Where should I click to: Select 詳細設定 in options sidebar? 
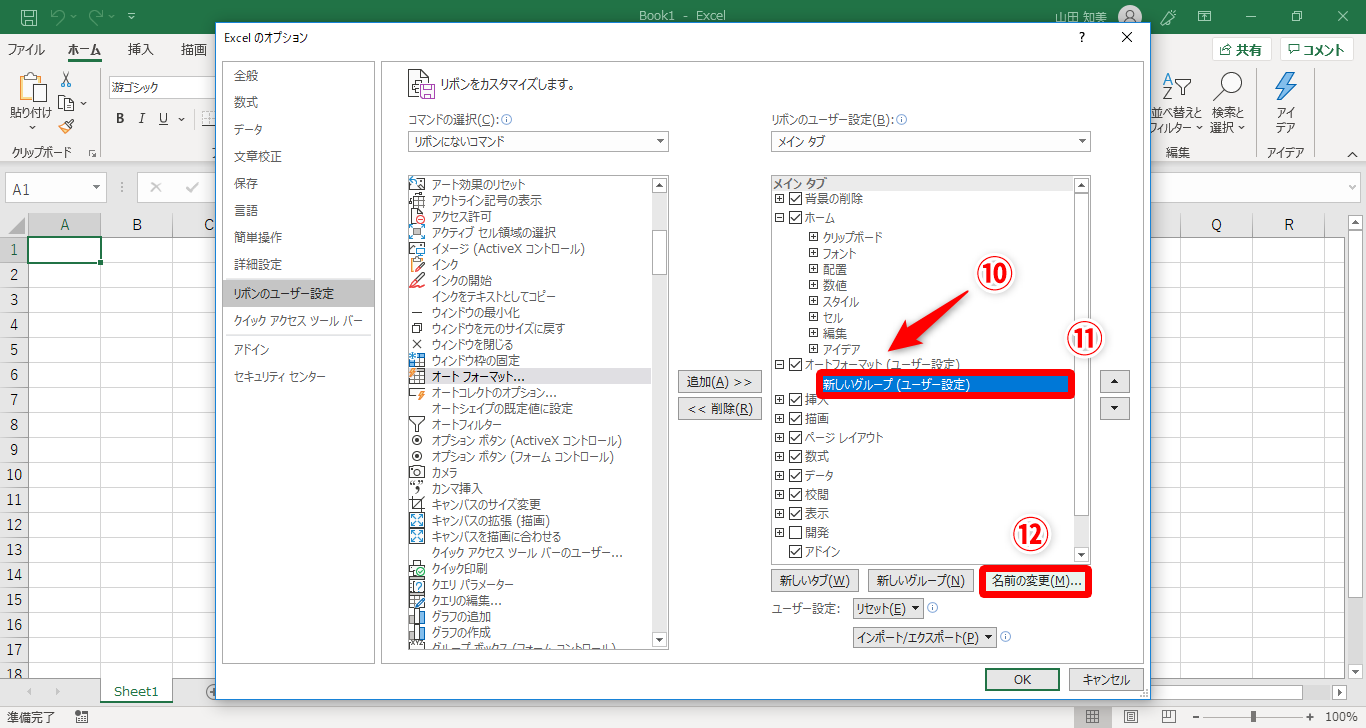coord(258,265)
